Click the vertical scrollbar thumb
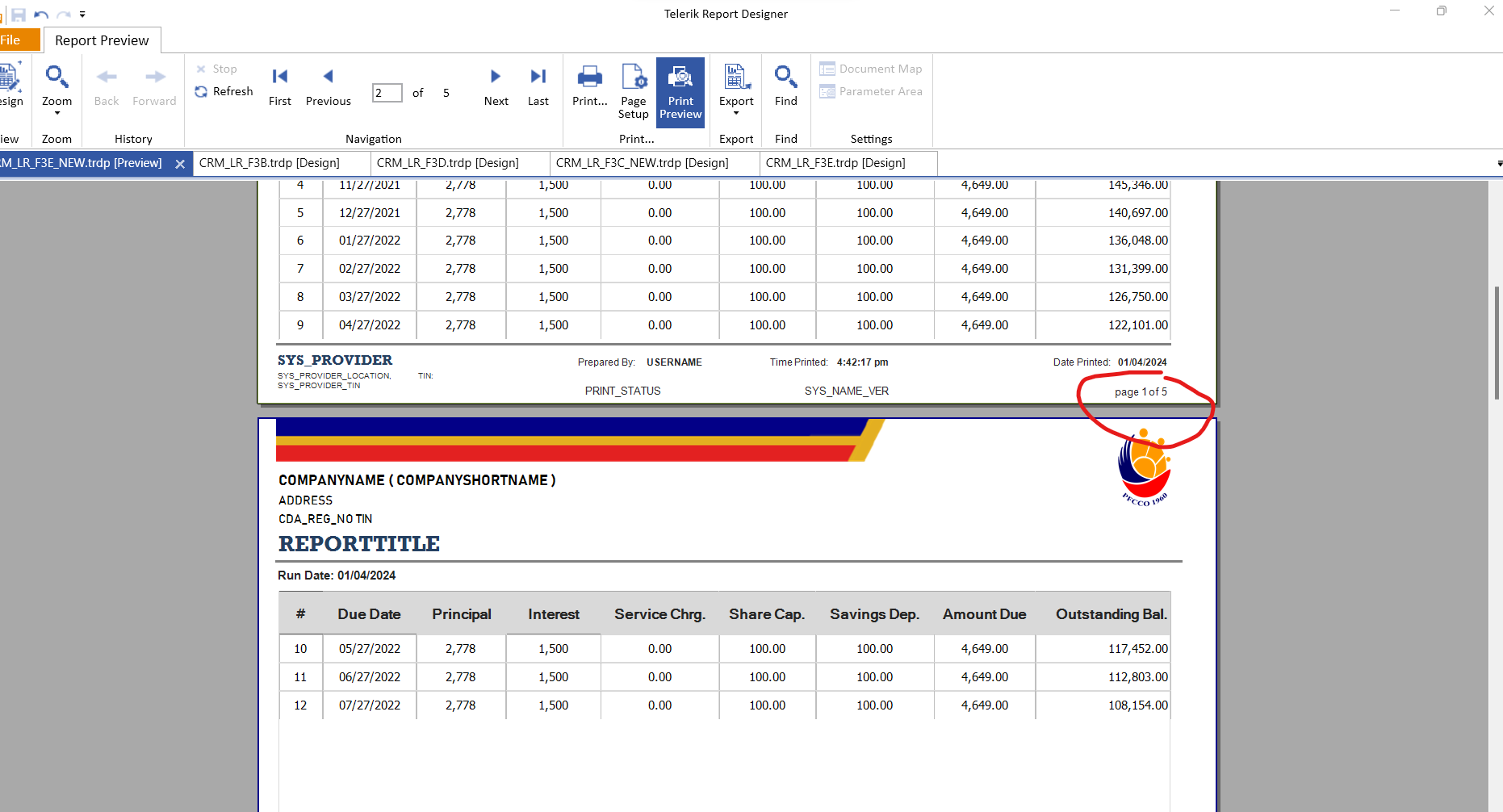The width and height of the screenshot is (1503, 812). 1496,343
